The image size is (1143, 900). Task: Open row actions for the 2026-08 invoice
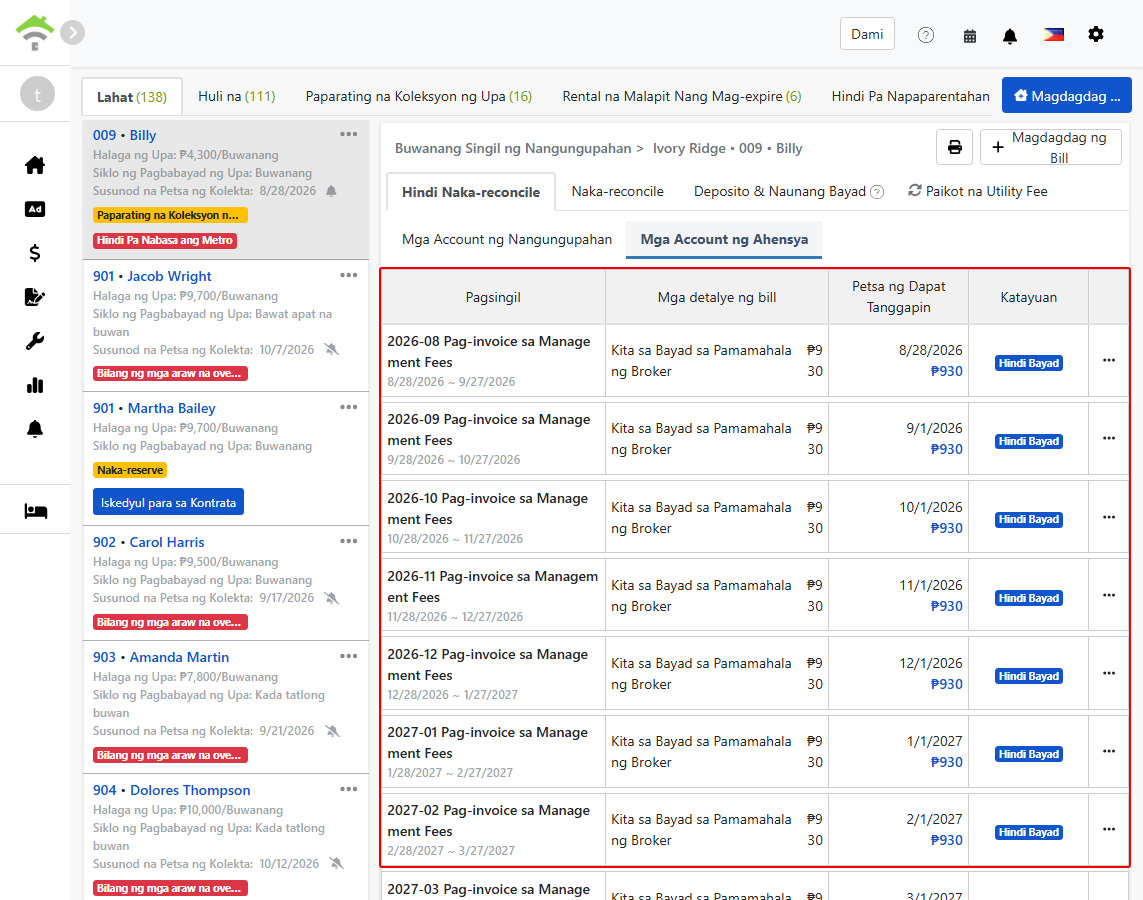coord(1109,360)
